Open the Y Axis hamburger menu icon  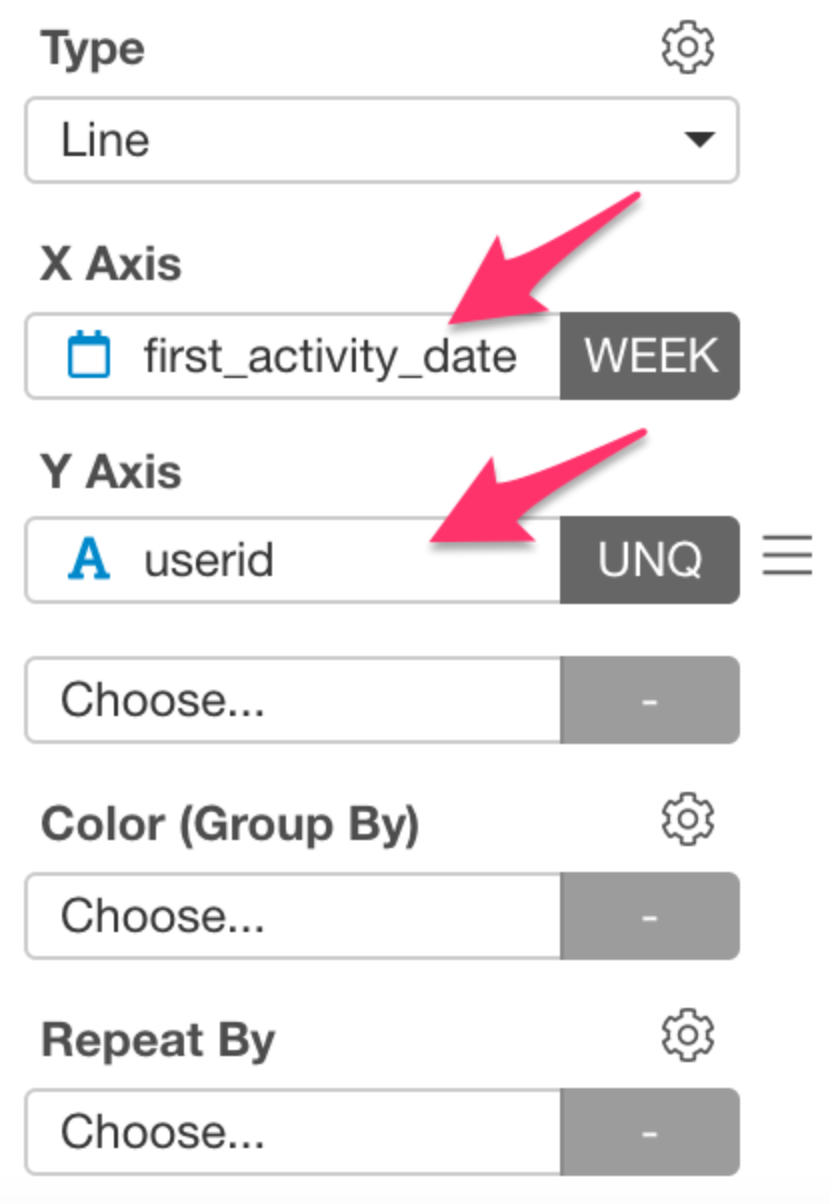(x=788, y=556)
